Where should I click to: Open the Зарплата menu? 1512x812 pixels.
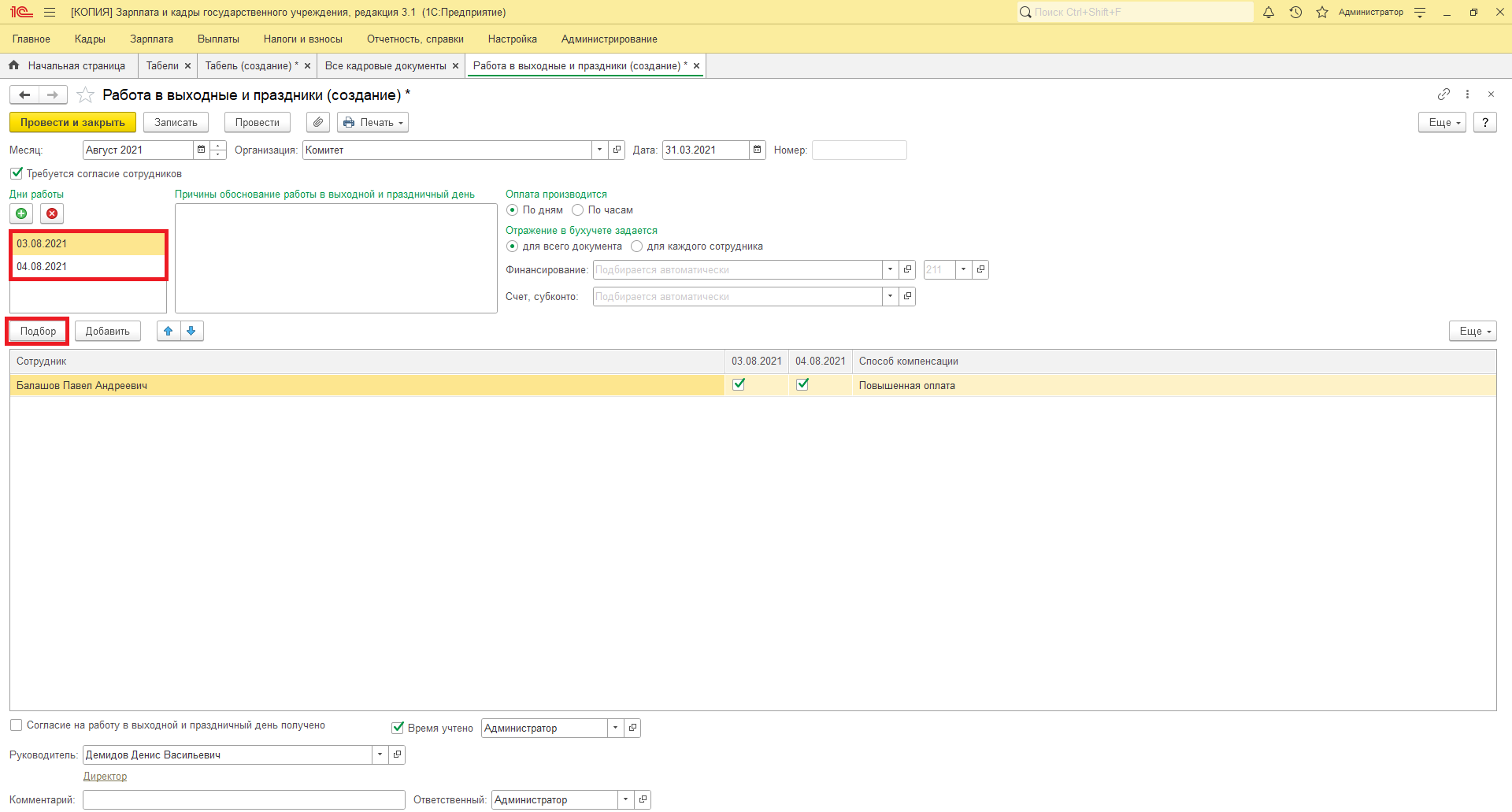[x=151, y=39]
